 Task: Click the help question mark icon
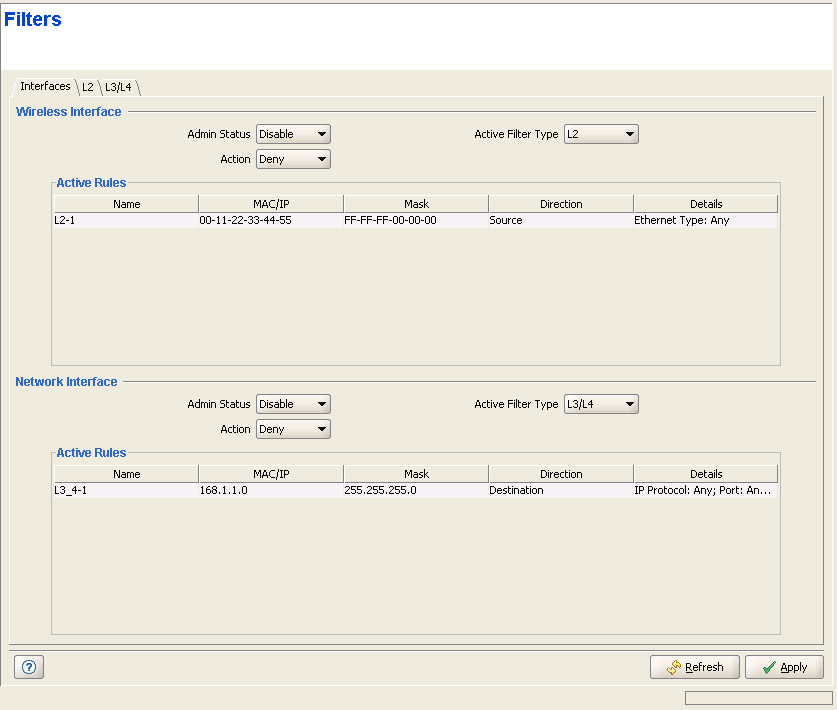[x=28, y=667]
